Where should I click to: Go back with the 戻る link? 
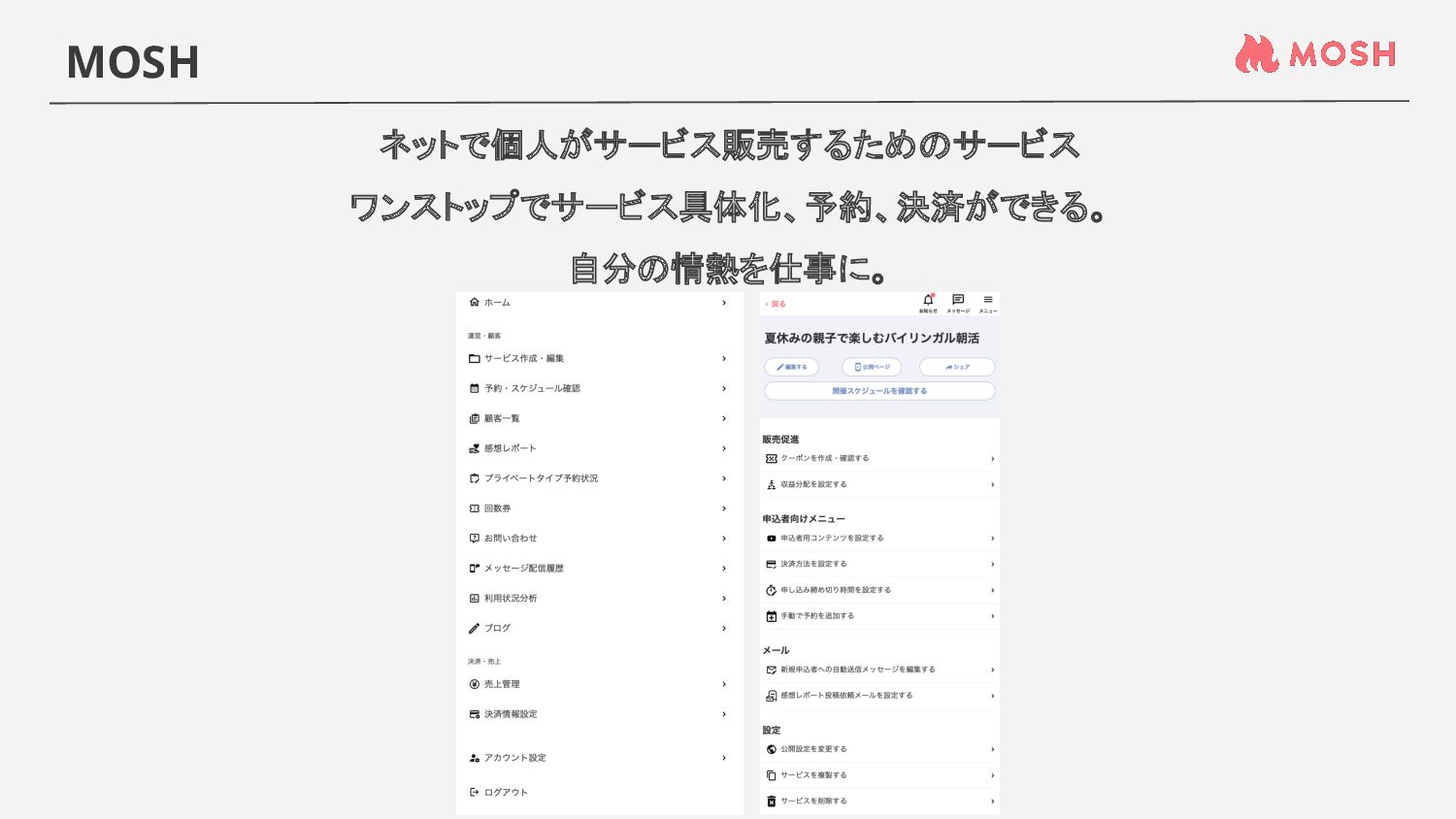click(776, 304)
